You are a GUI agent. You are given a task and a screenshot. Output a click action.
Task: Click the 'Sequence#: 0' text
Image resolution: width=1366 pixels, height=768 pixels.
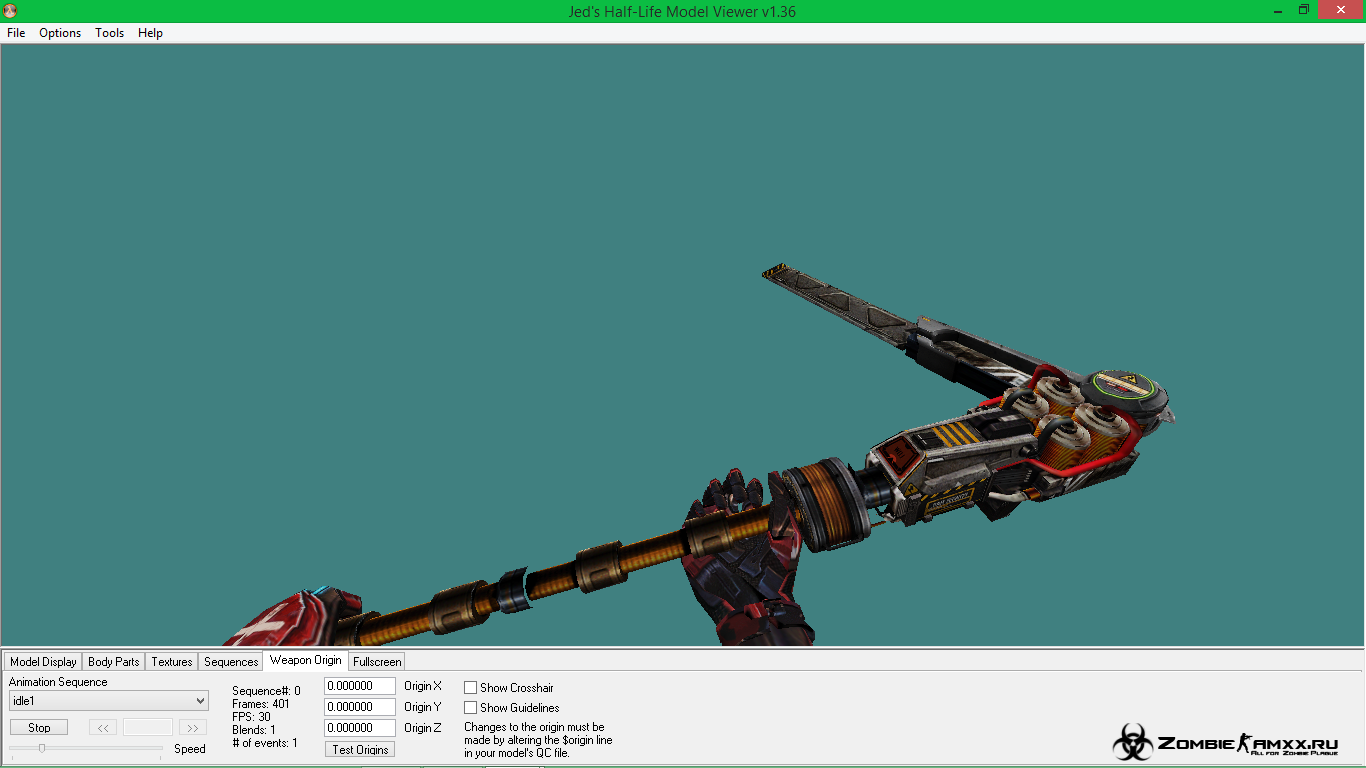click(x=266, y=691)
